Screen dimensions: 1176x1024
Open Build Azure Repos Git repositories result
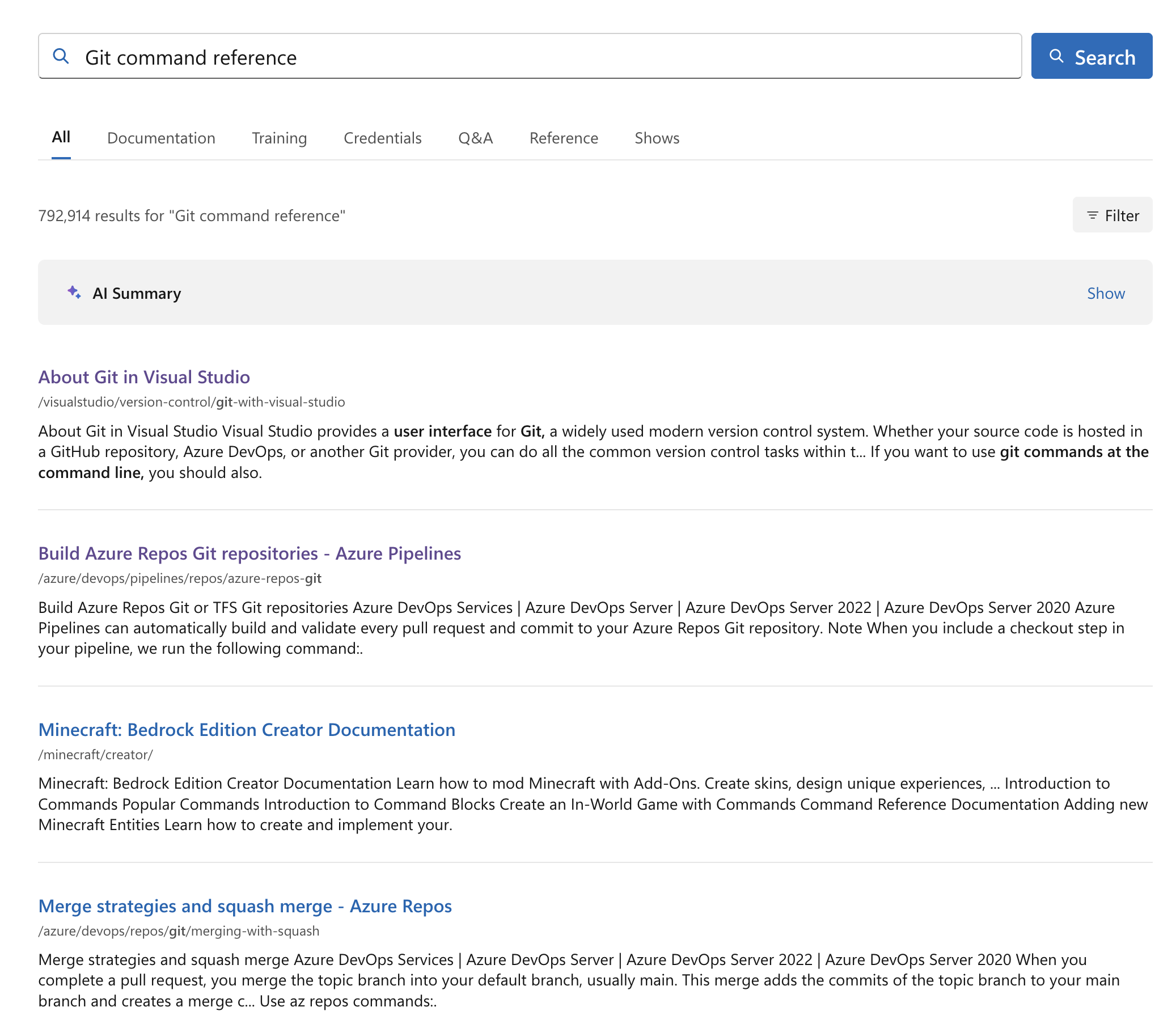point(249,553)
